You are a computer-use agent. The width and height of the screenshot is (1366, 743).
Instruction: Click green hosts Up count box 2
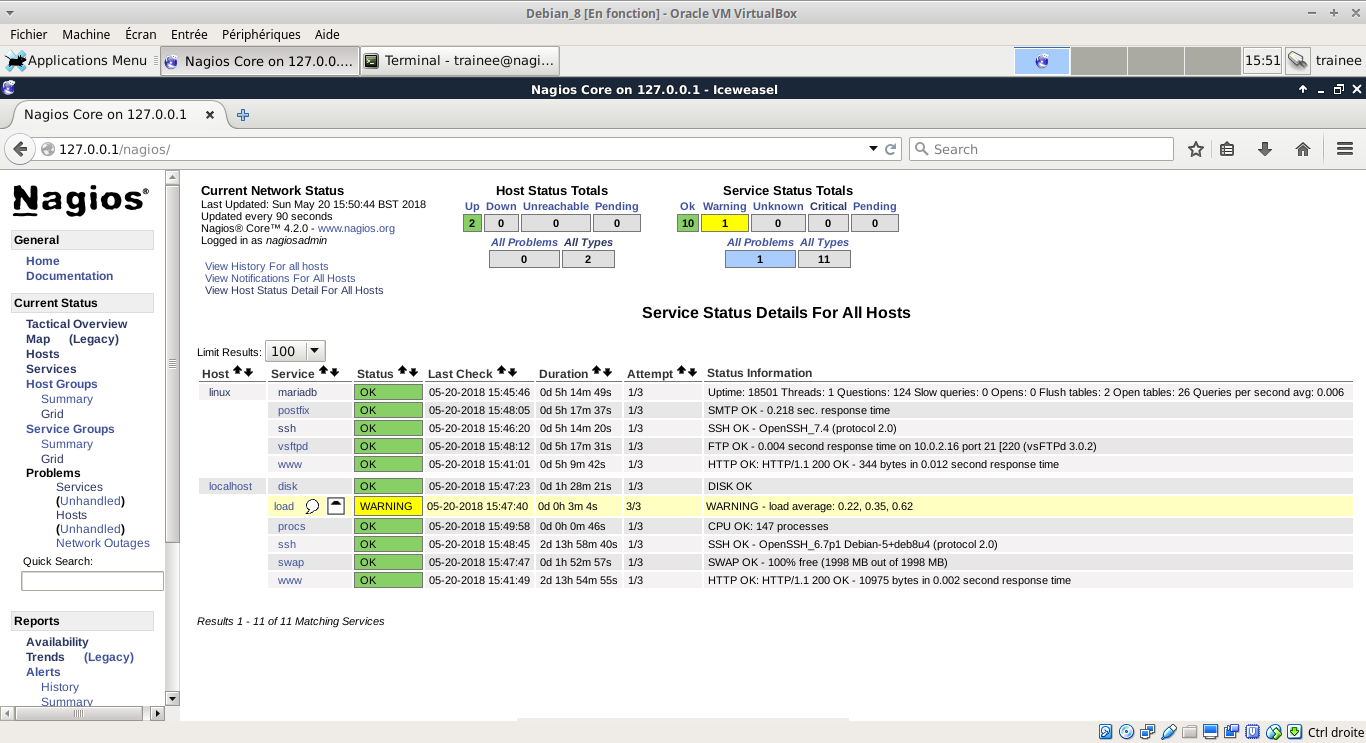[x=472, y=223]
